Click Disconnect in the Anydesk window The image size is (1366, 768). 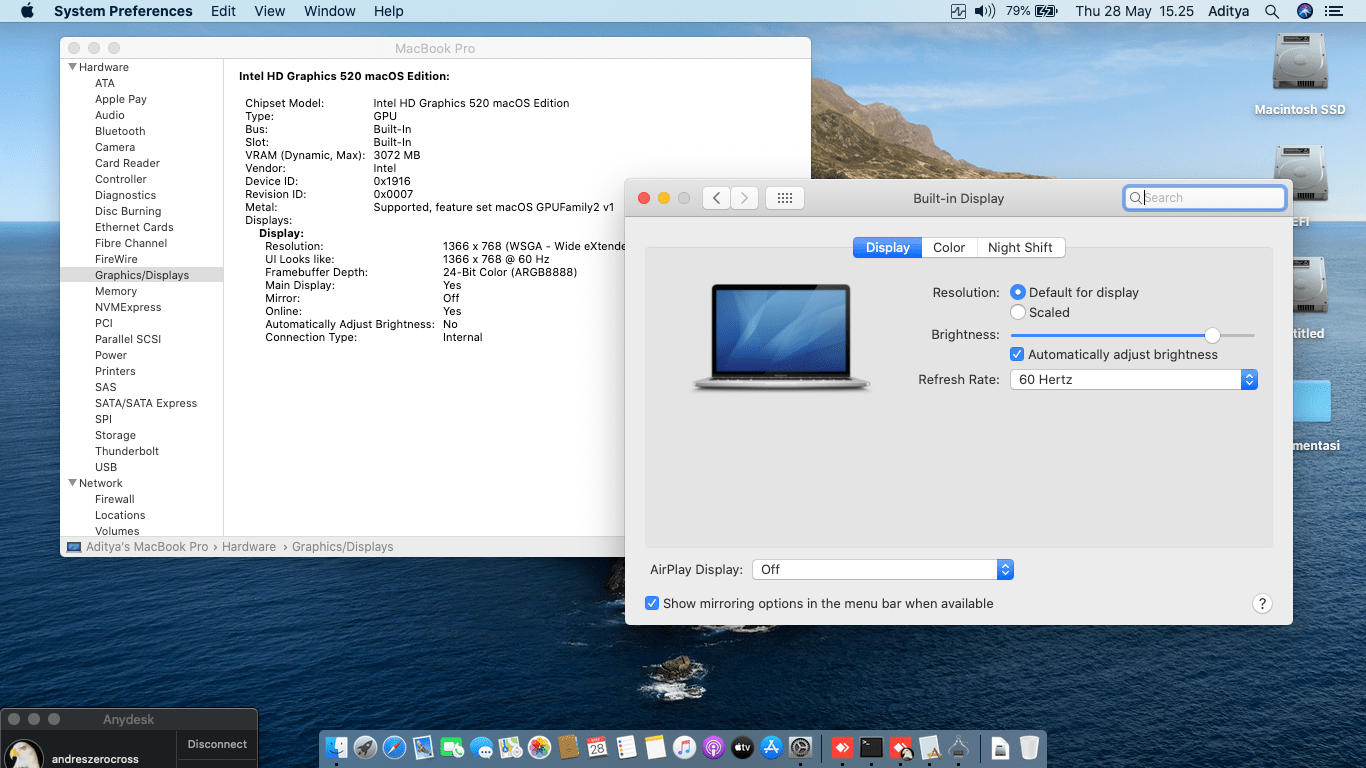(x=217, y=744)
